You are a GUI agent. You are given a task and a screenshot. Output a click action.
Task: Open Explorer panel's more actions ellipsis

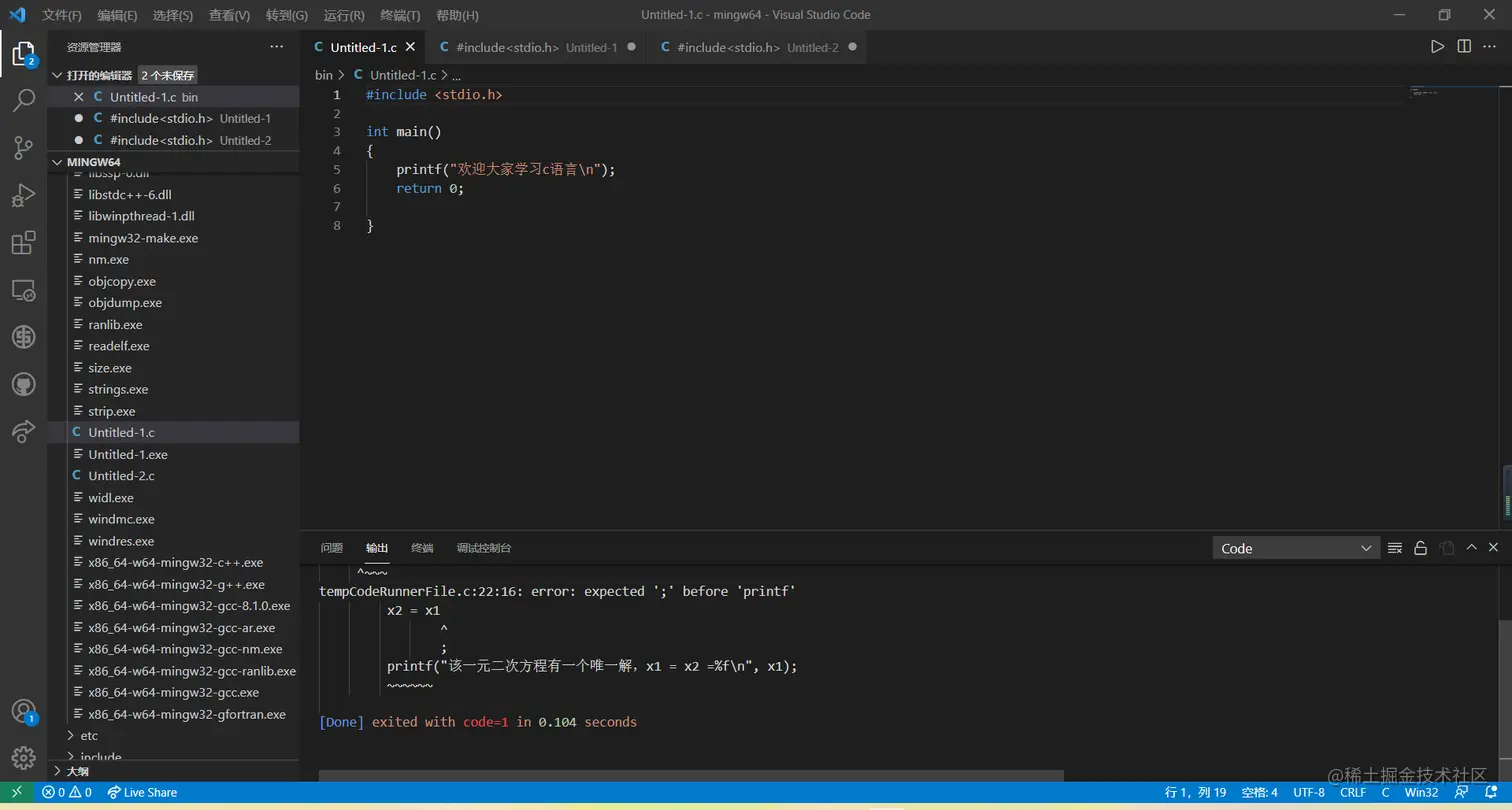click(x=277, y=47)
